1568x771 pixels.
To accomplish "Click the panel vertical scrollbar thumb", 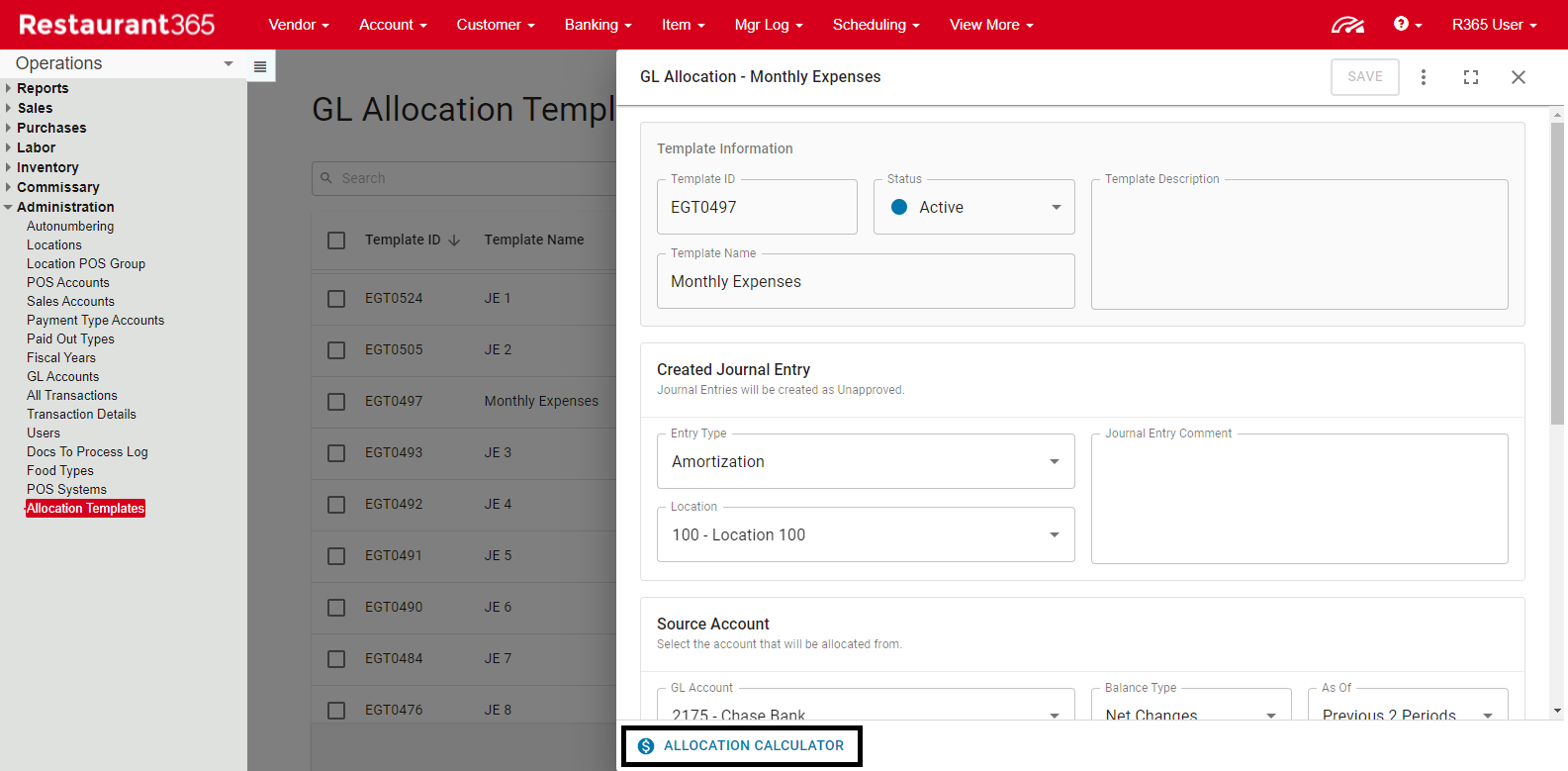I will 1557,274.
